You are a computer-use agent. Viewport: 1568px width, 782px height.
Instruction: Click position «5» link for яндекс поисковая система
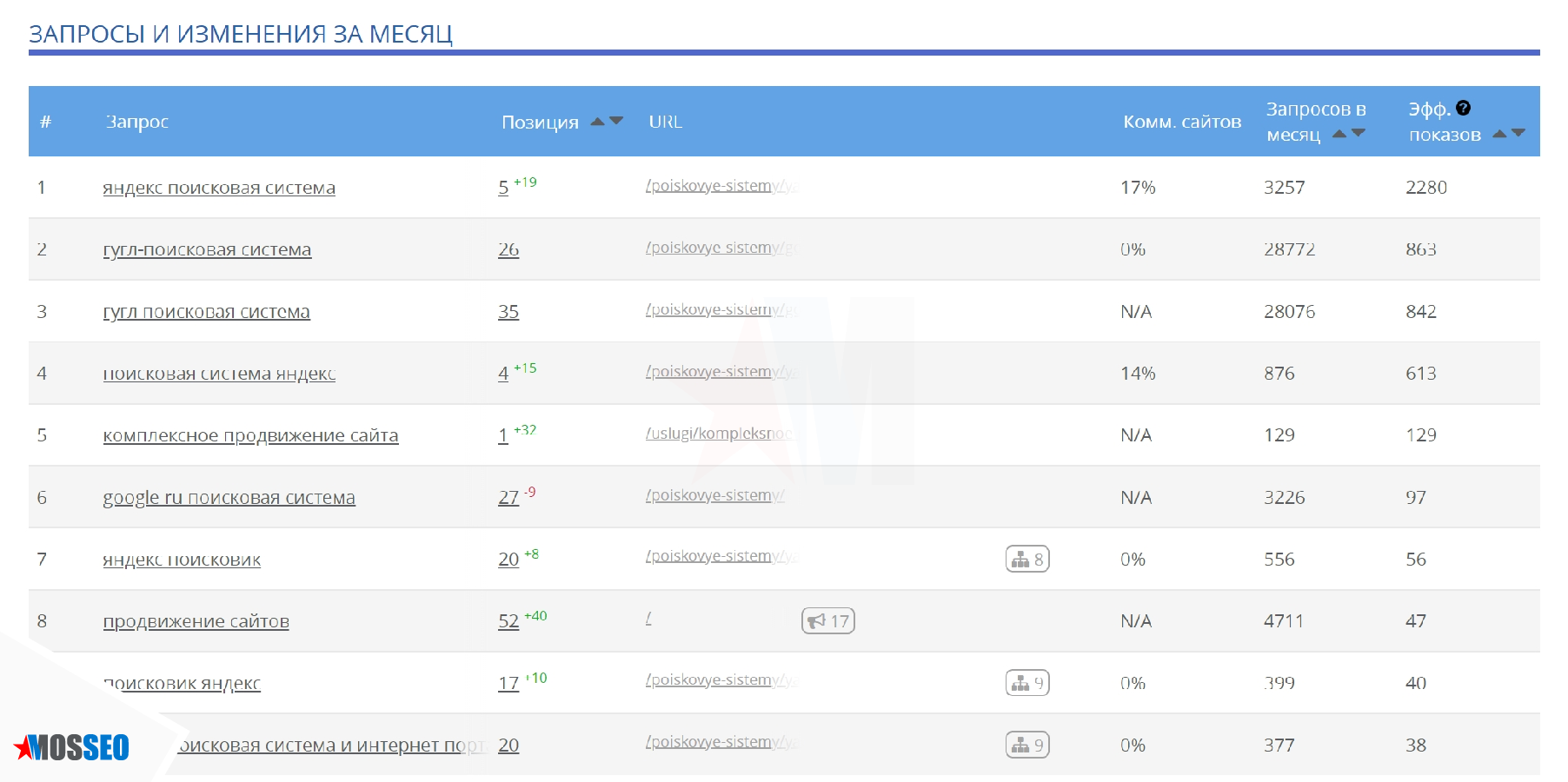coord(502,187)
